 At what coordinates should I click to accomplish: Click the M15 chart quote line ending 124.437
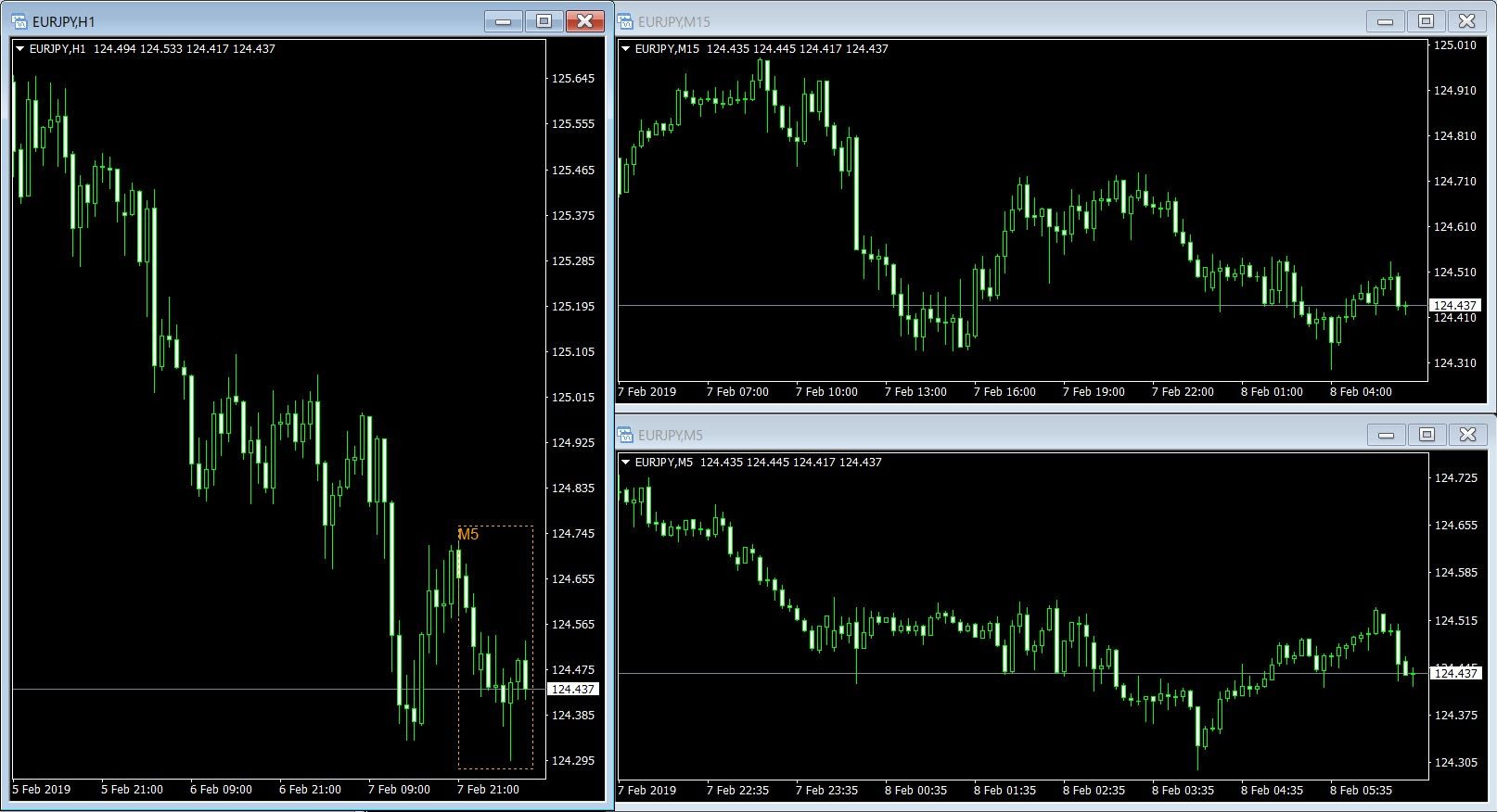[762, 49]
